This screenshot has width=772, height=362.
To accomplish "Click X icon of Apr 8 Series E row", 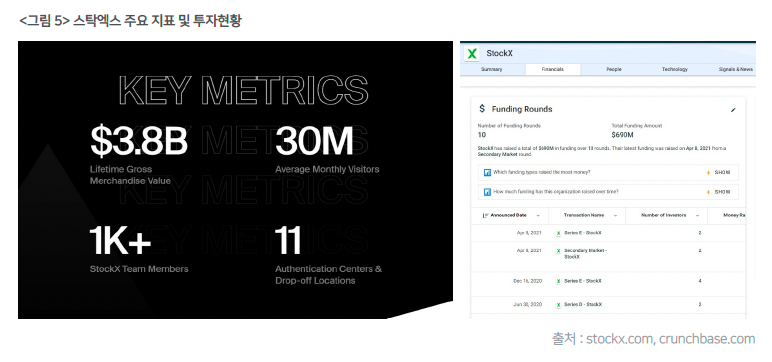I will [558, 233].
